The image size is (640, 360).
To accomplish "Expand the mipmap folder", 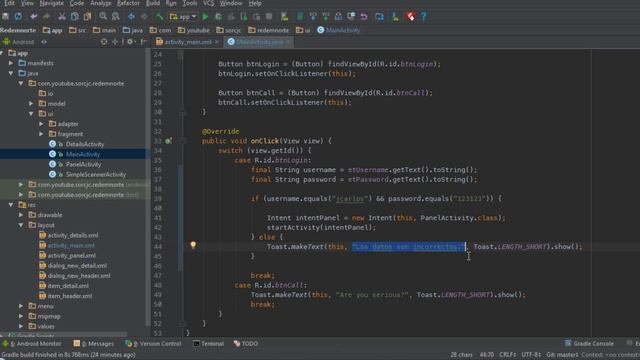I will click(x=21, y=316).
